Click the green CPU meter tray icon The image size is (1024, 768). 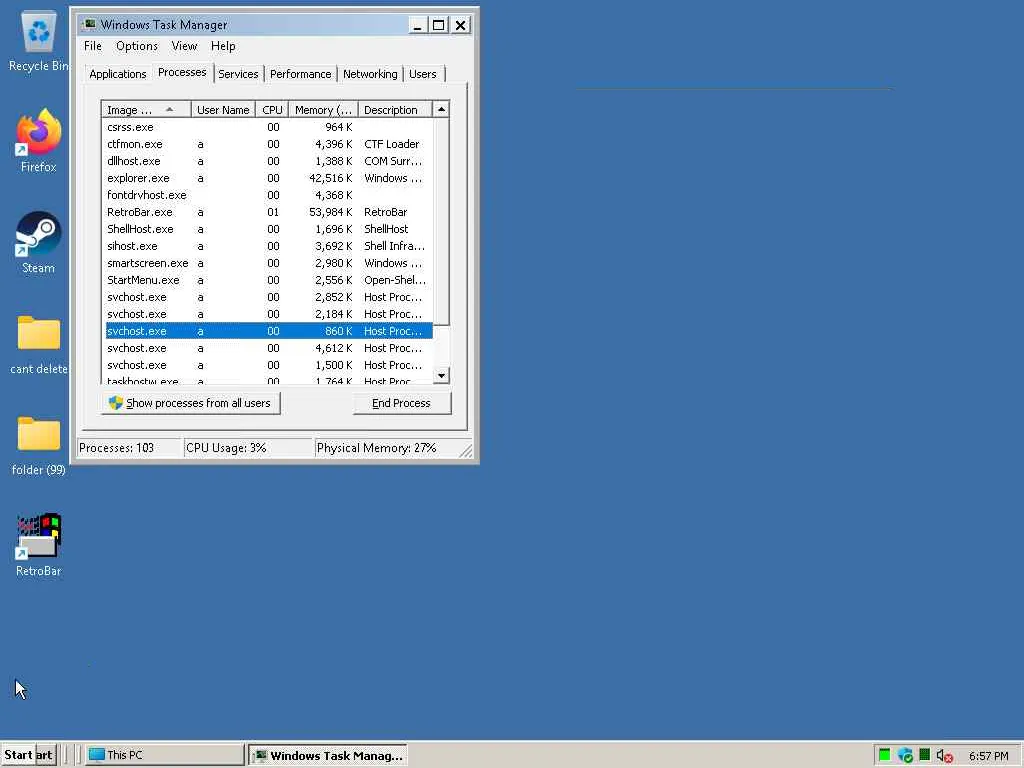[x=884, y=755]
